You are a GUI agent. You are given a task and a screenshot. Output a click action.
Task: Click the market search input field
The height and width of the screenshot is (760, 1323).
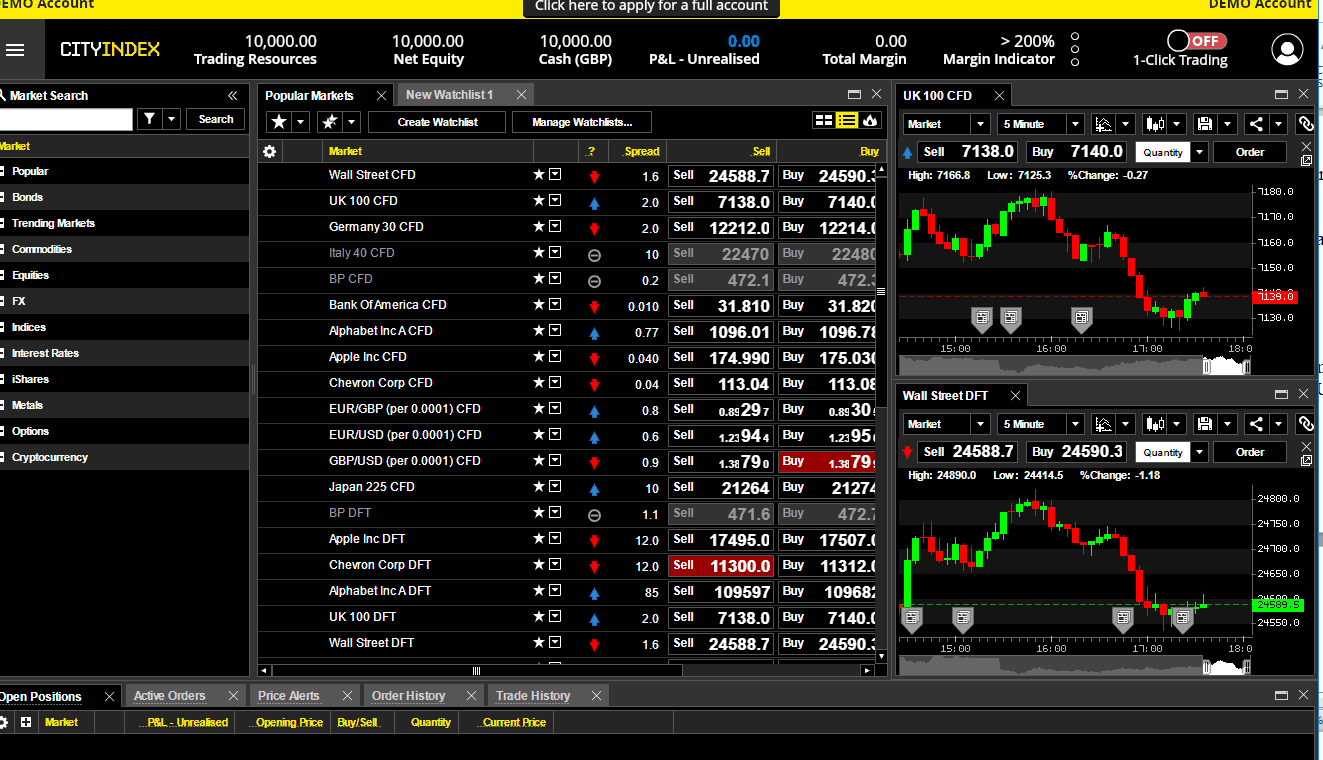click(66, 119)
